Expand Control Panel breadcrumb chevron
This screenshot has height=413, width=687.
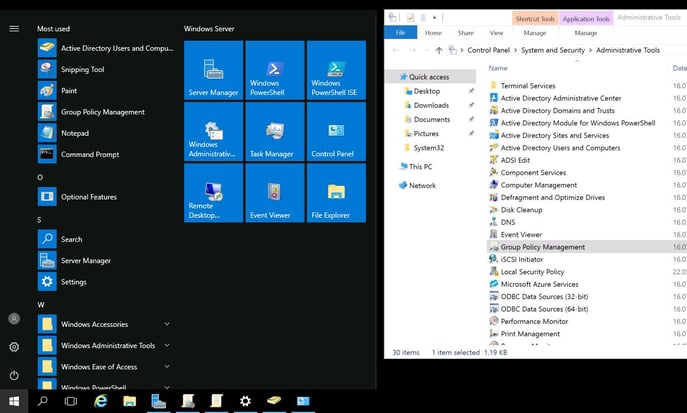coord(515,50)
